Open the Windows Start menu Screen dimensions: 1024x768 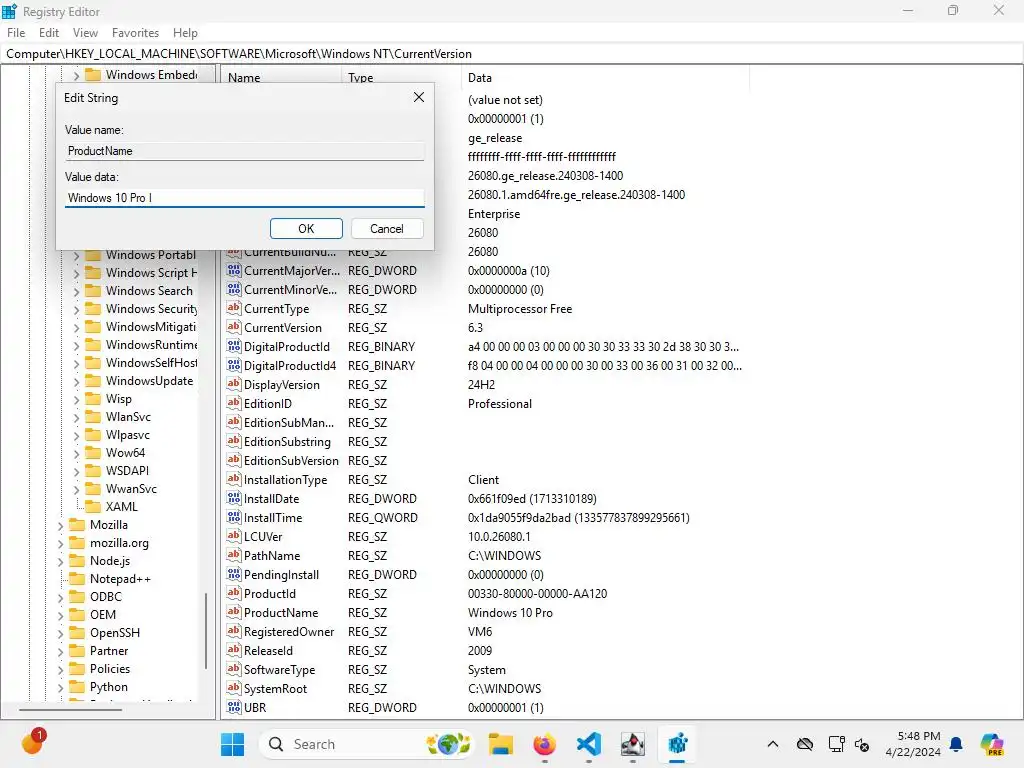tap(232, 744)
